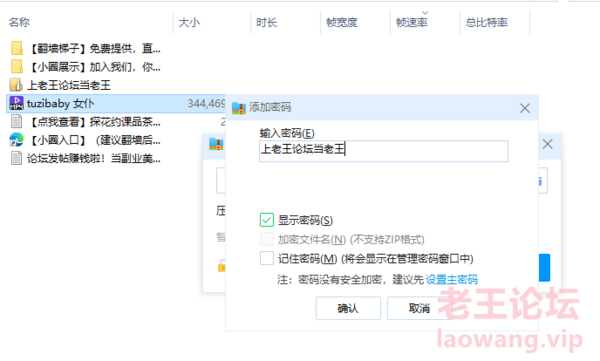
Task: Open the 设置主密码 link
Action: pyautogui.click(x=452, y=279)
